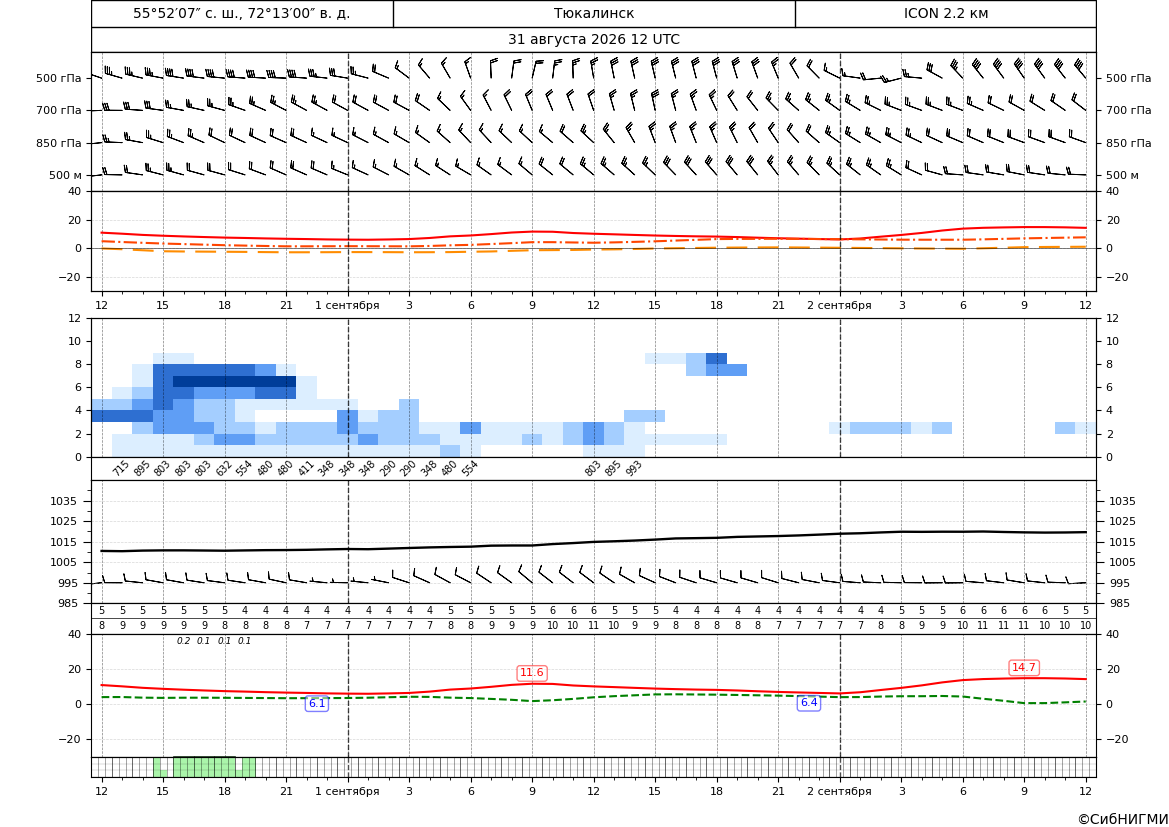Screen dimensions: 1169x827
Task: Click the green precipitation bar near 18 hours
Action: point(204,767)
